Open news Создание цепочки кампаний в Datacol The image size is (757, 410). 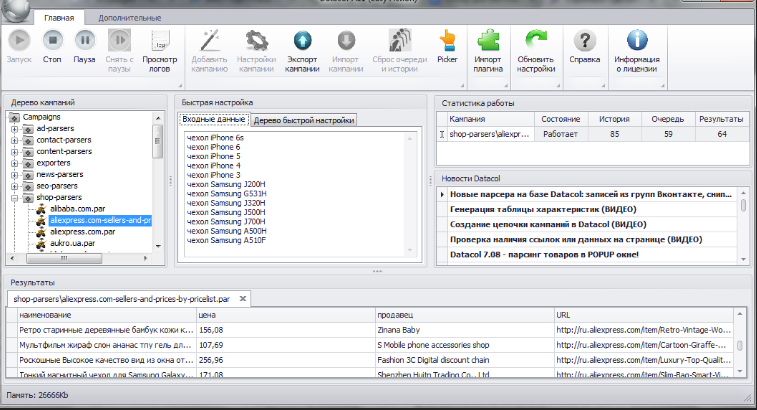coord(548,225)
